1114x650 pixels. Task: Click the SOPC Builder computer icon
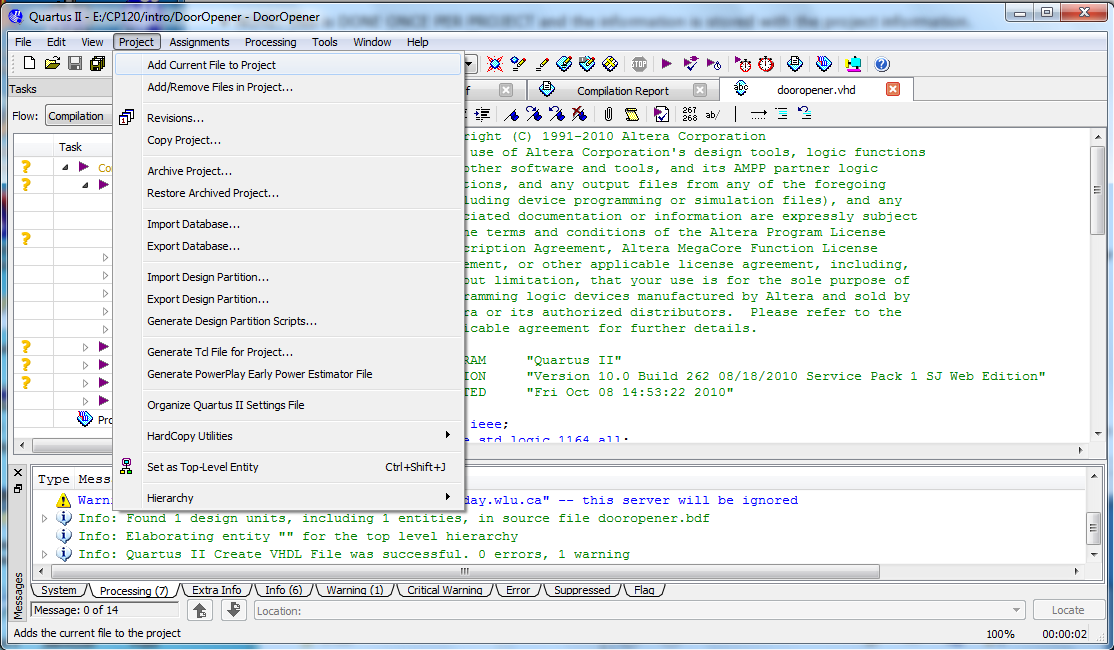(x=853, y=65)
